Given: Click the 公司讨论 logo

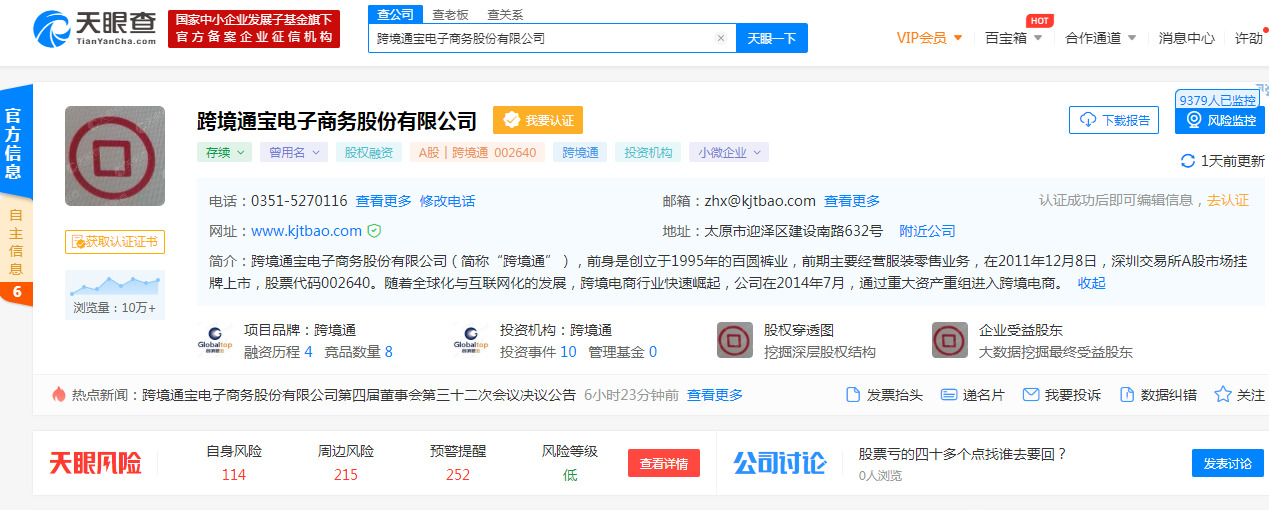Looking at the screenshot, I should pyautogui.click(x=780, y=463).
